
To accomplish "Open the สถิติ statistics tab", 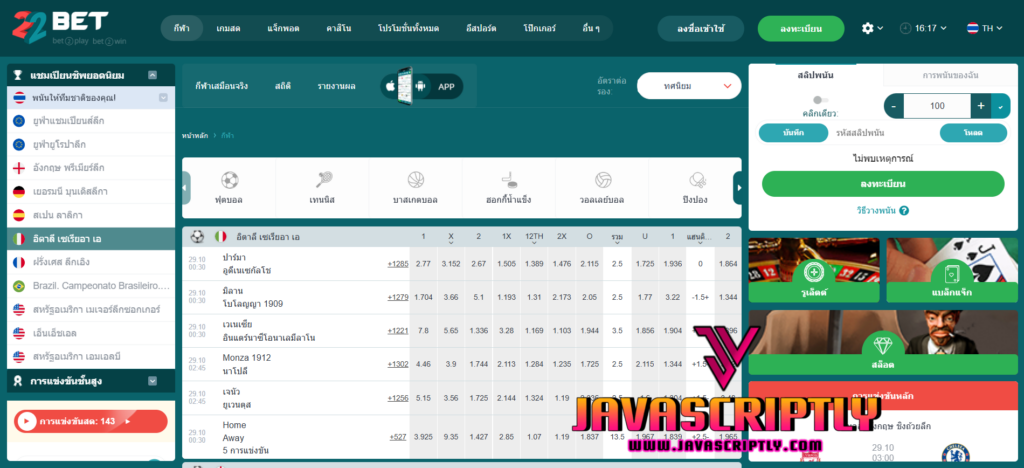I will [283, 86].
